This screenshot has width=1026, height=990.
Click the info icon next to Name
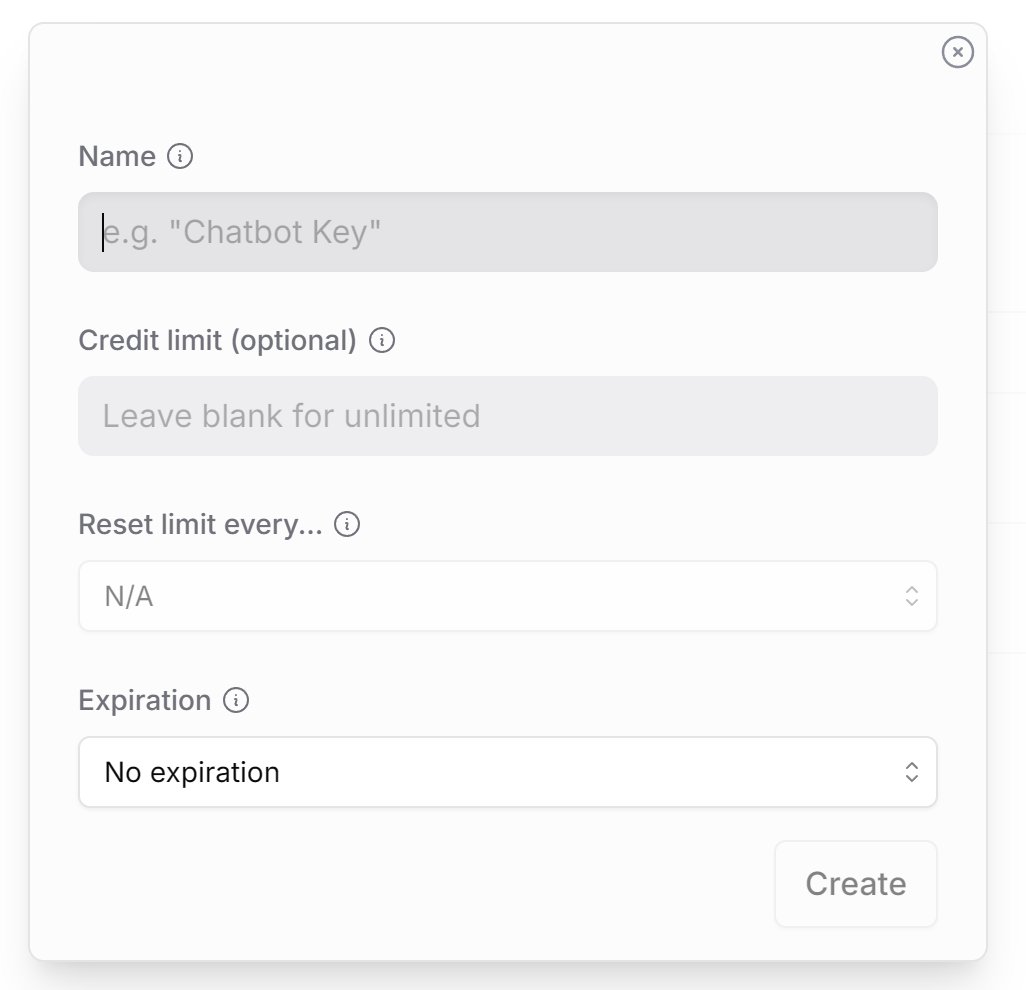(180, 157)
